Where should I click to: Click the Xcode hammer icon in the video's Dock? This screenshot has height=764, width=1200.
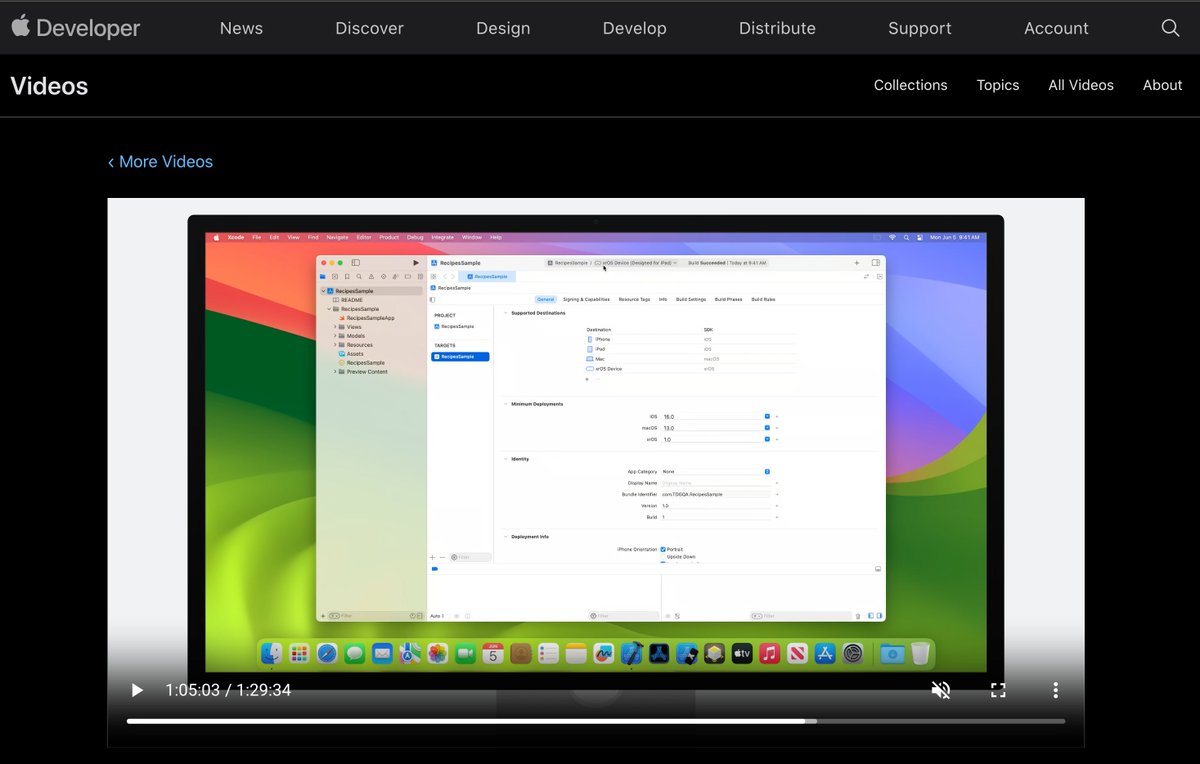pos(631,653)
